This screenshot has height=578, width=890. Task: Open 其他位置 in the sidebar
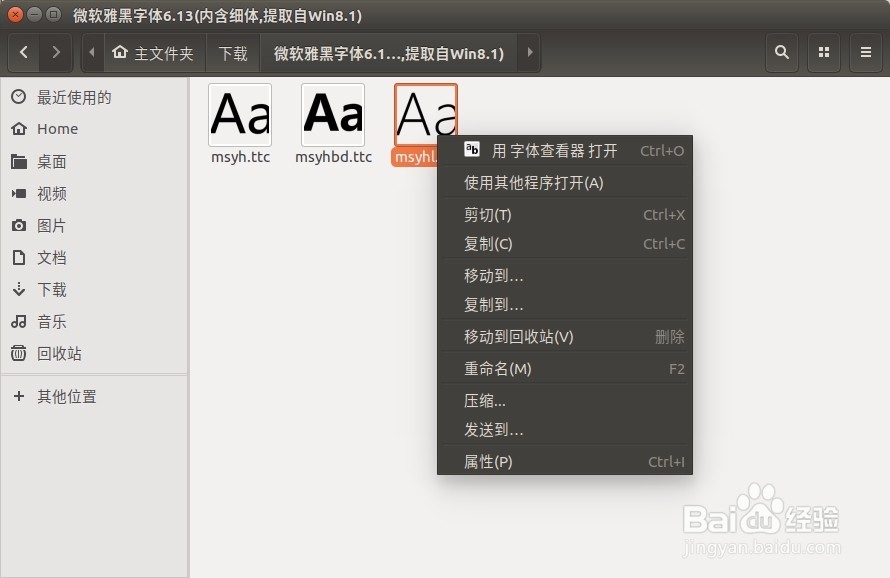94,396
